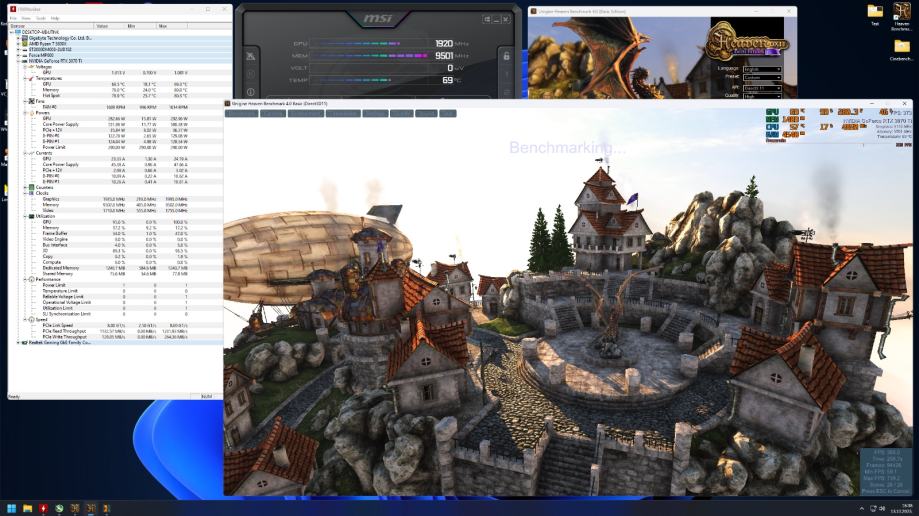Click the first button in Heaven's toolbar

(242, 114)
